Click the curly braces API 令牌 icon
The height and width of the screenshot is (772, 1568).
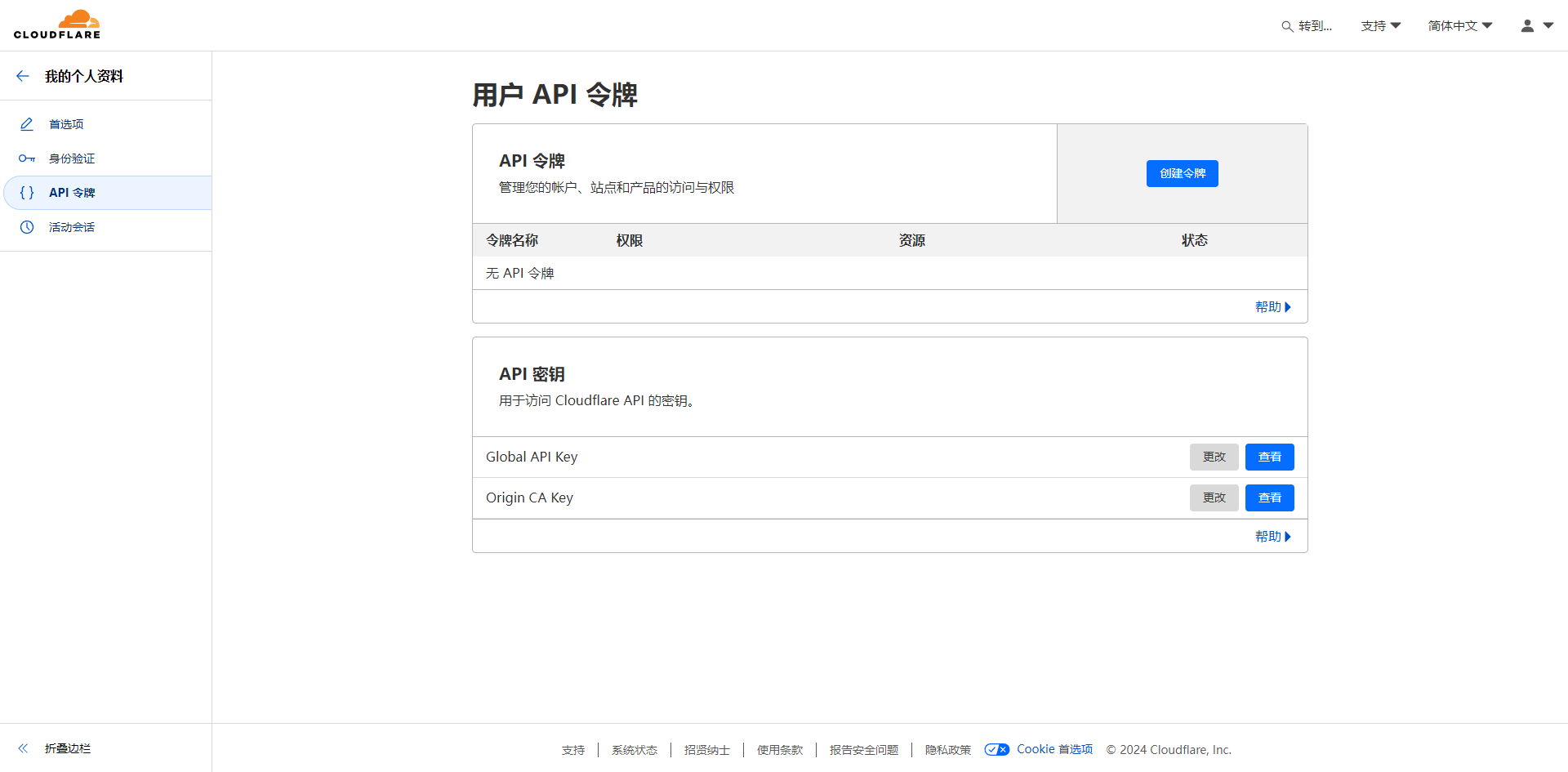coord(27,193)
